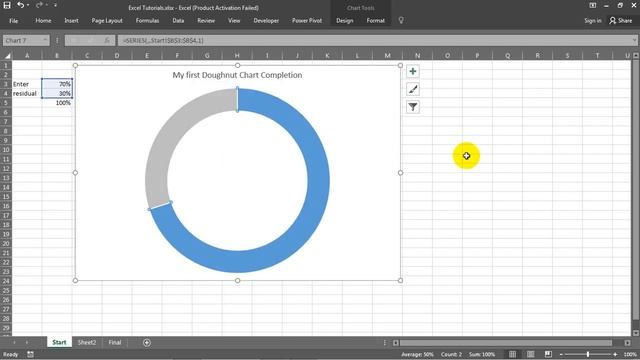Screen dimensions: 640x360
Task: Click horizontal scrollbar right arrow
Action: 627,343
